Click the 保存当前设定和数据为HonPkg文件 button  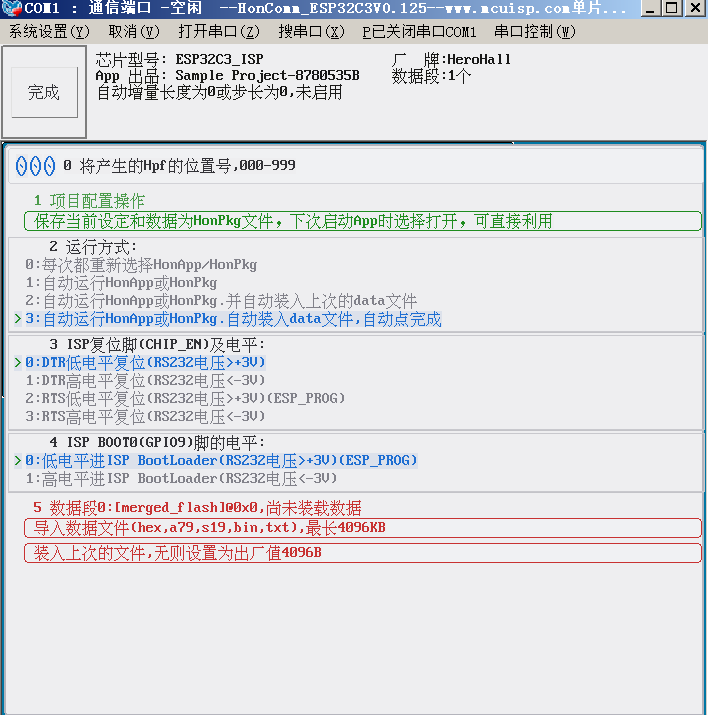click(362, 221)
